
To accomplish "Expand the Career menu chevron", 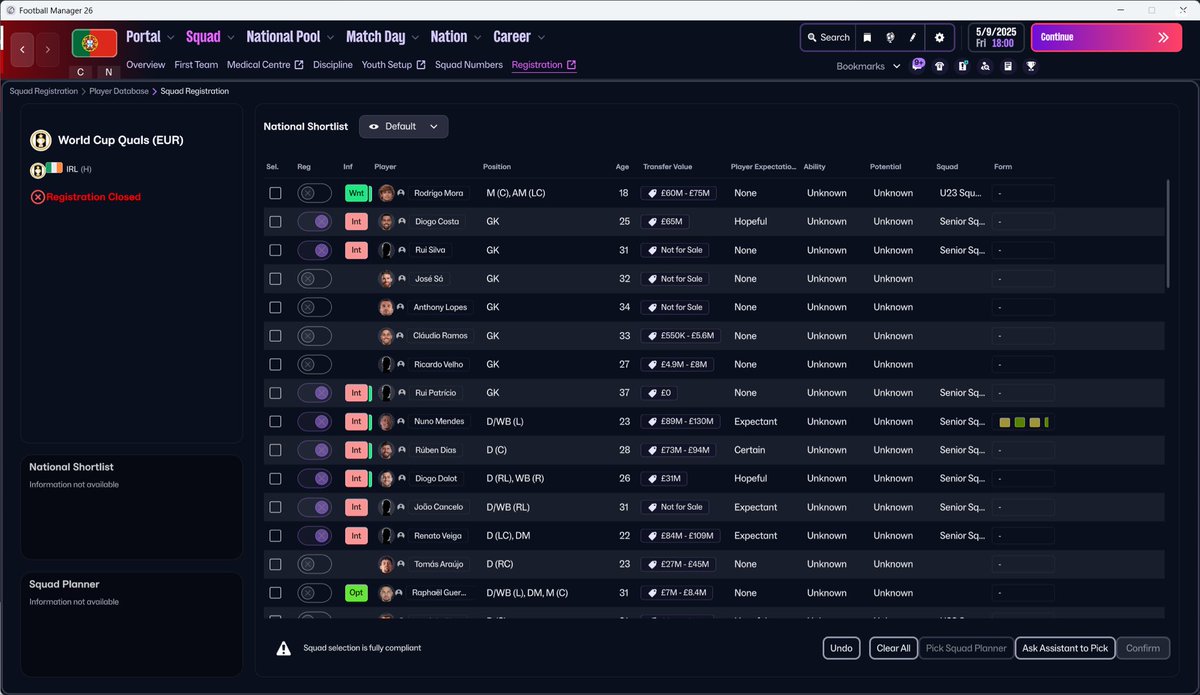I will coord(541,37).
